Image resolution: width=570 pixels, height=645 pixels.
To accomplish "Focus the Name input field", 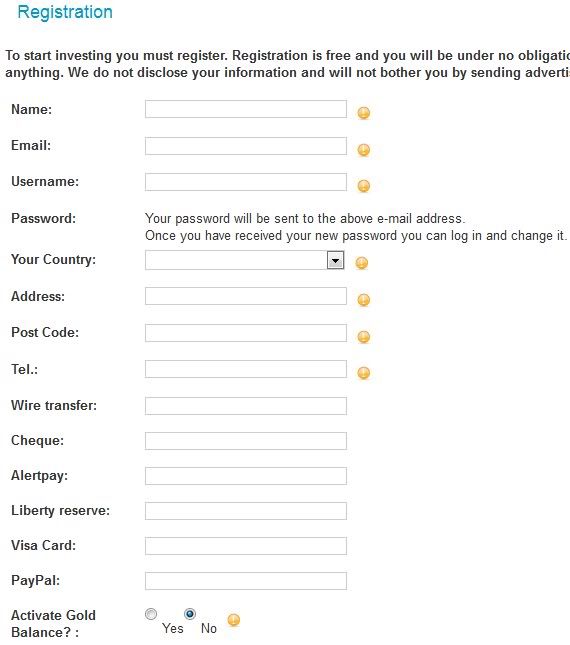I will 246,109.
